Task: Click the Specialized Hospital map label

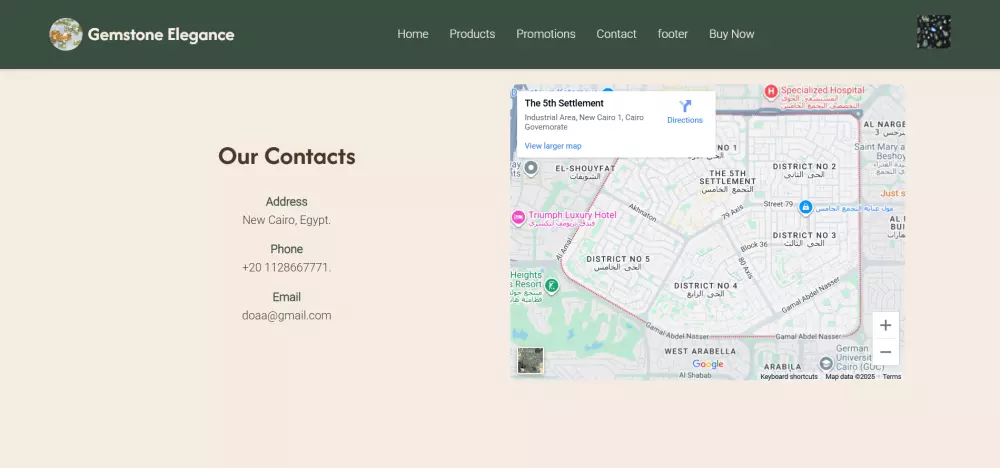Action: coord(823,90)
